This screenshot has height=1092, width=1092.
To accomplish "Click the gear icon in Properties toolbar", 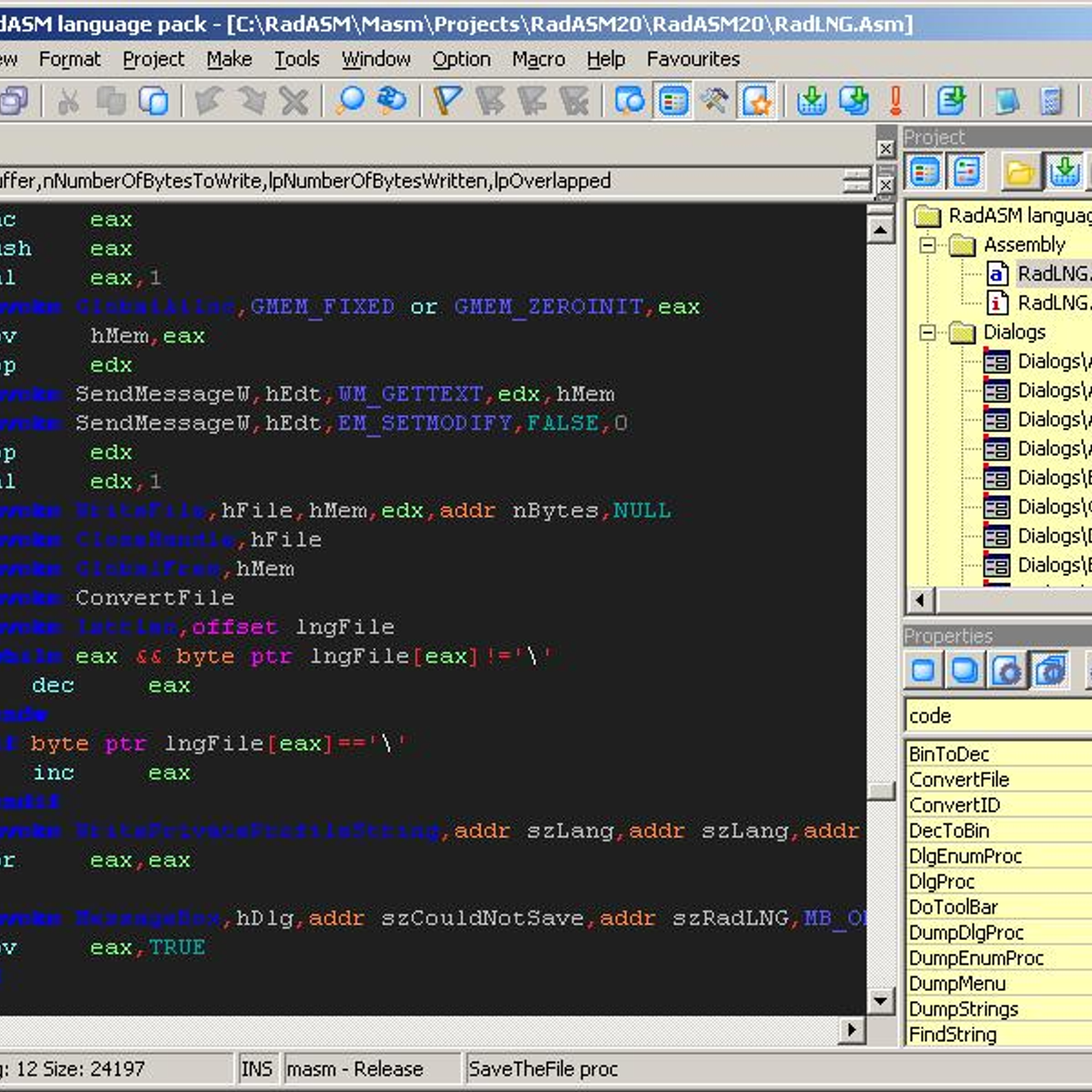I will click(x=1006, y=672).
